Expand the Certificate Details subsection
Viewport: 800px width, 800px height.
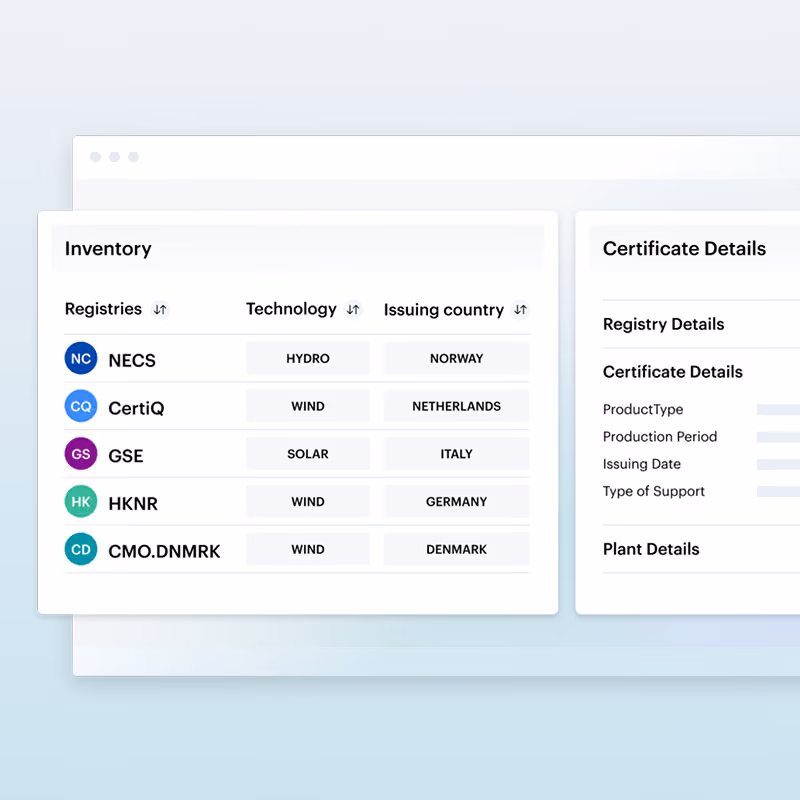click(x=672, y=372)
